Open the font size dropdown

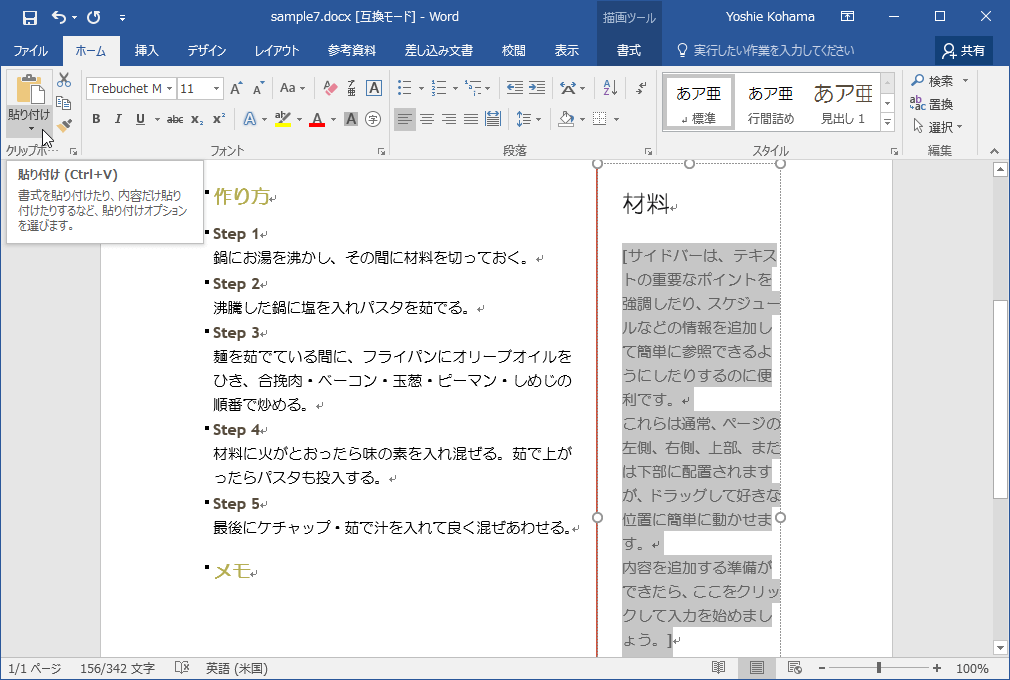click(216, 88)
